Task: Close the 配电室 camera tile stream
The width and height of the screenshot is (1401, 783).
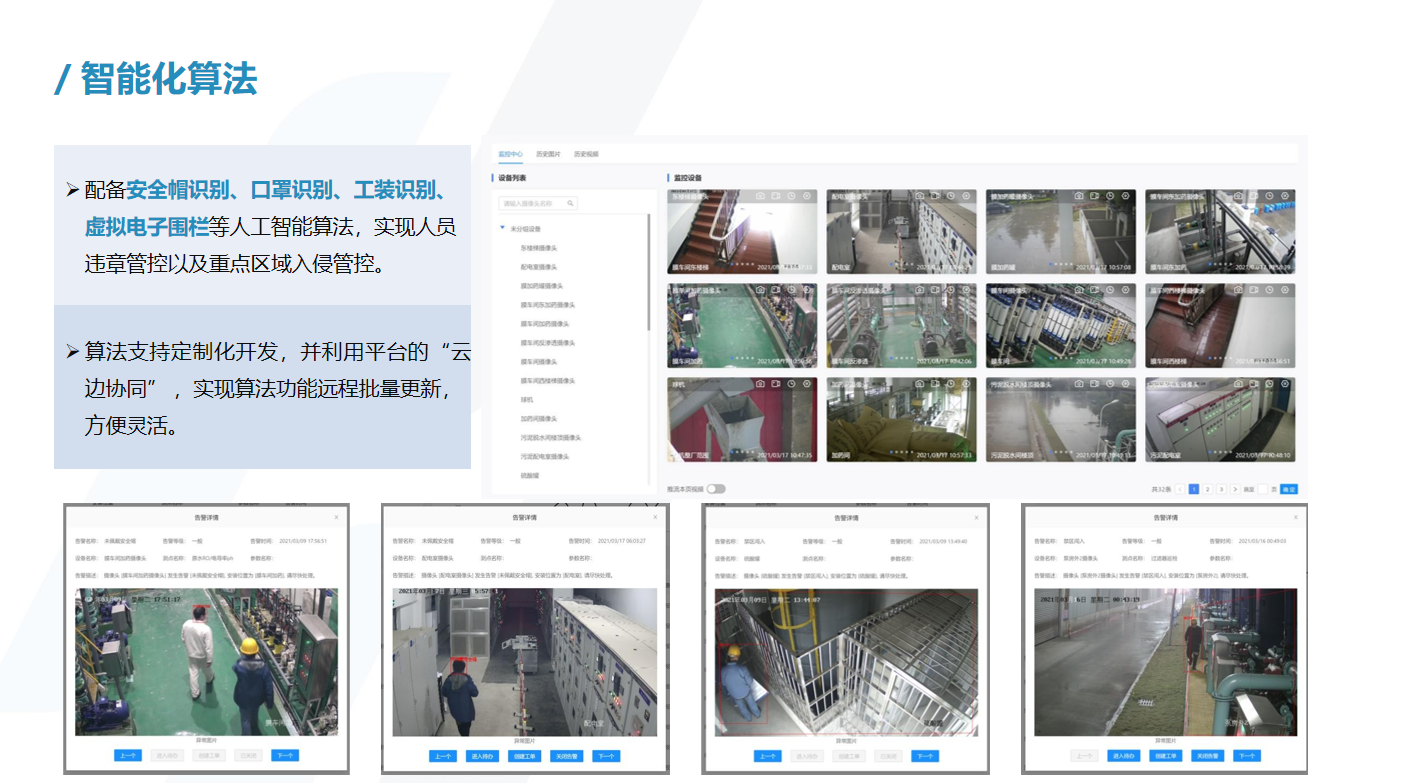Action: pyautogui.click(x=966, y=196)
